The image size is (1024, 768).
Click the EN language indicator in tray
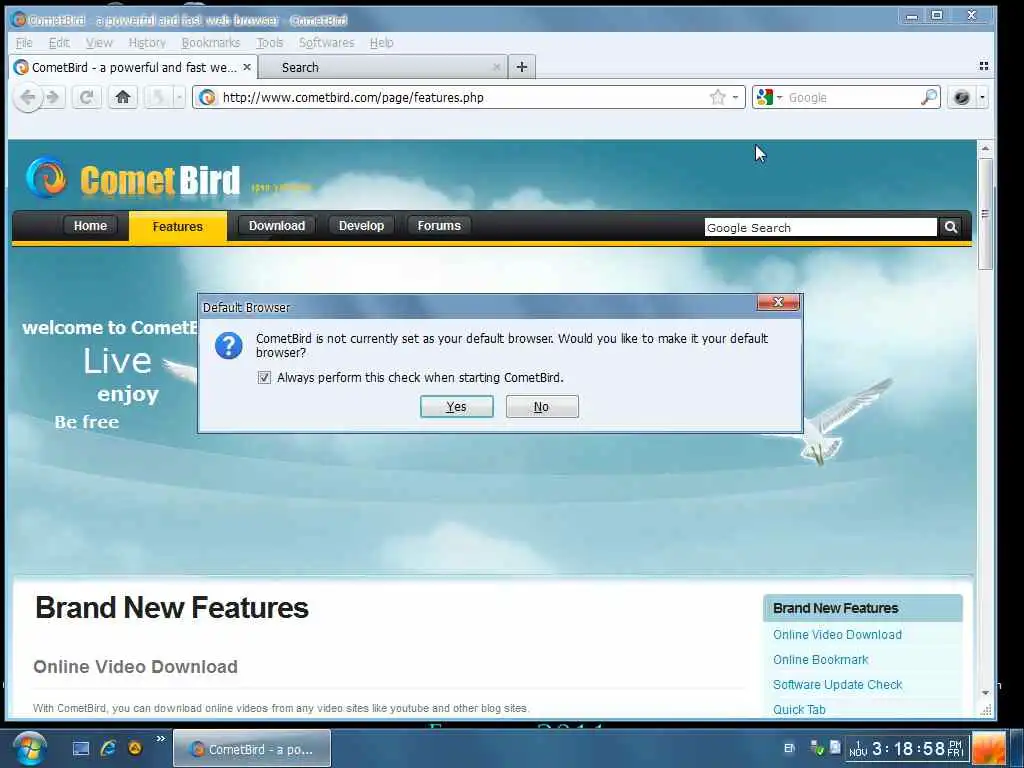click(790, 748)
